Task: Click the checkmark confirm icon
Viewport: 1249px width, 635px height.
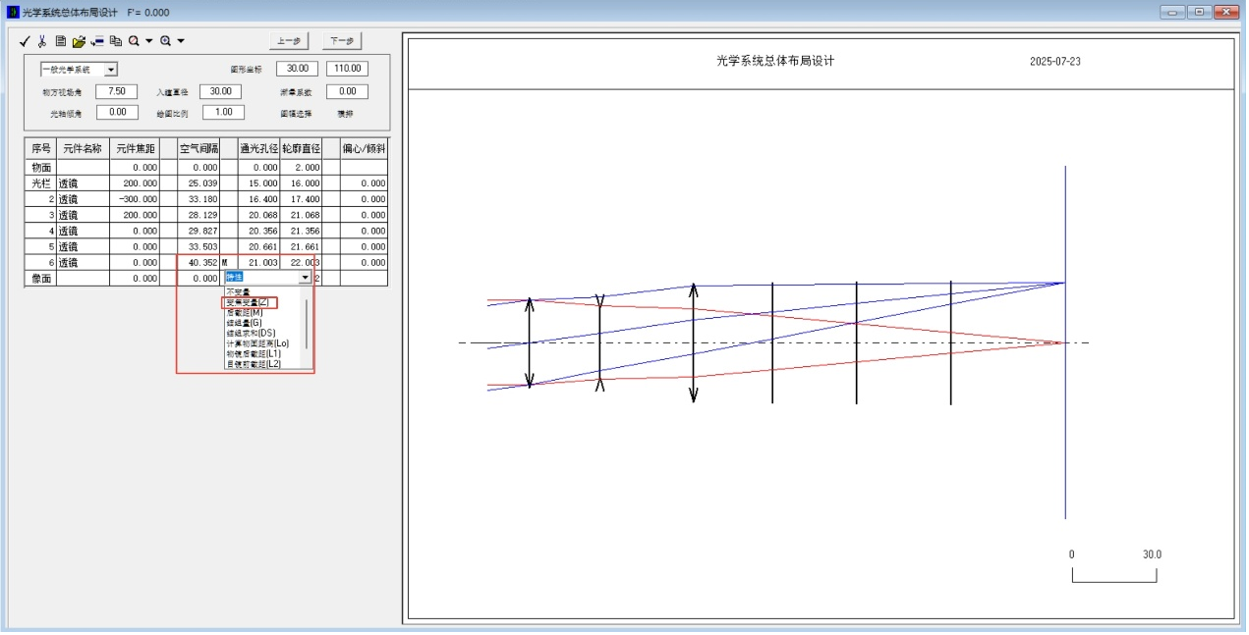Action: coord(25,41)
